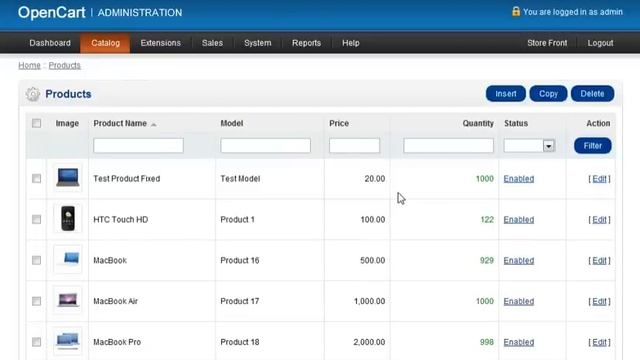Check the MacBook row checkbox
This screenshot has width=640, height=360.
coord(36,260)
